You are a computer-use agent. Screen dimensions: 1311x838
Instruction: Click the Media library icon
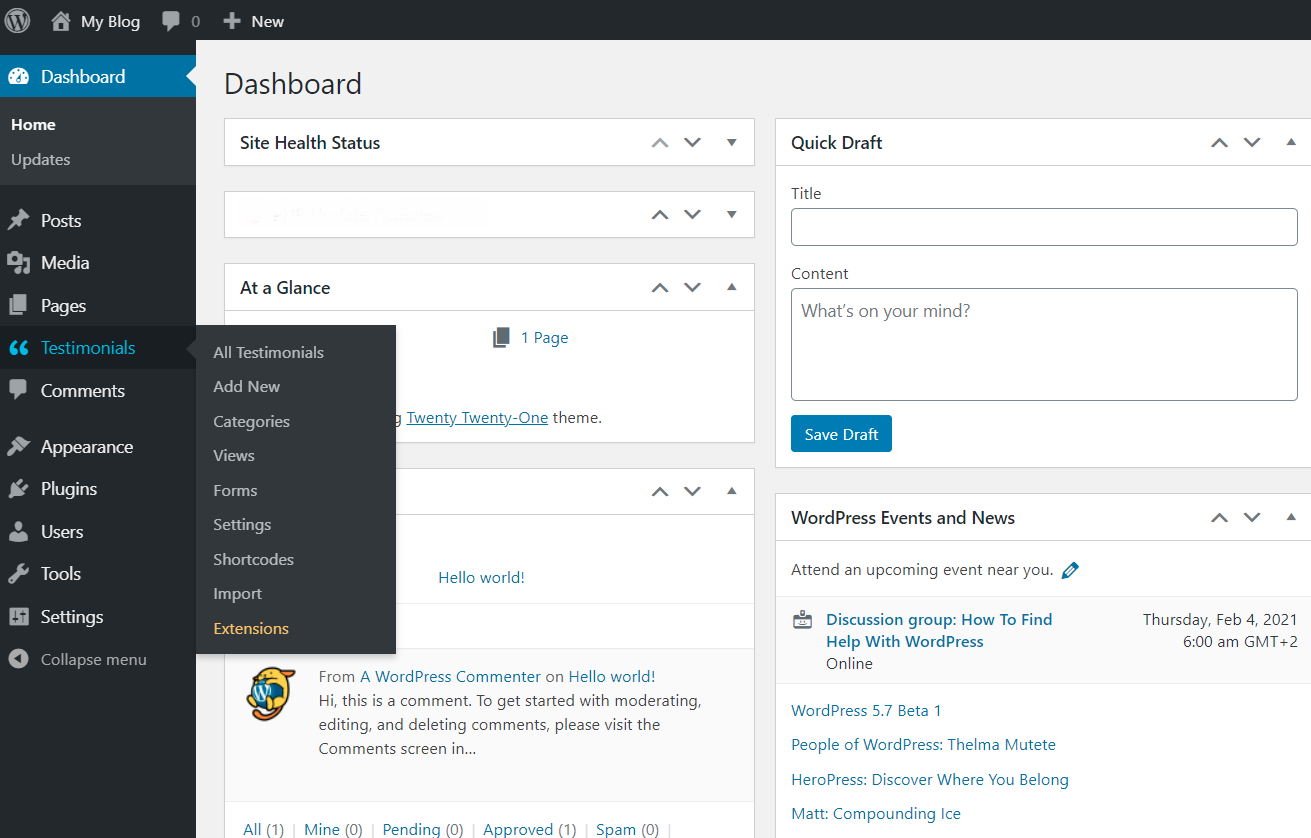pos(18,263)
